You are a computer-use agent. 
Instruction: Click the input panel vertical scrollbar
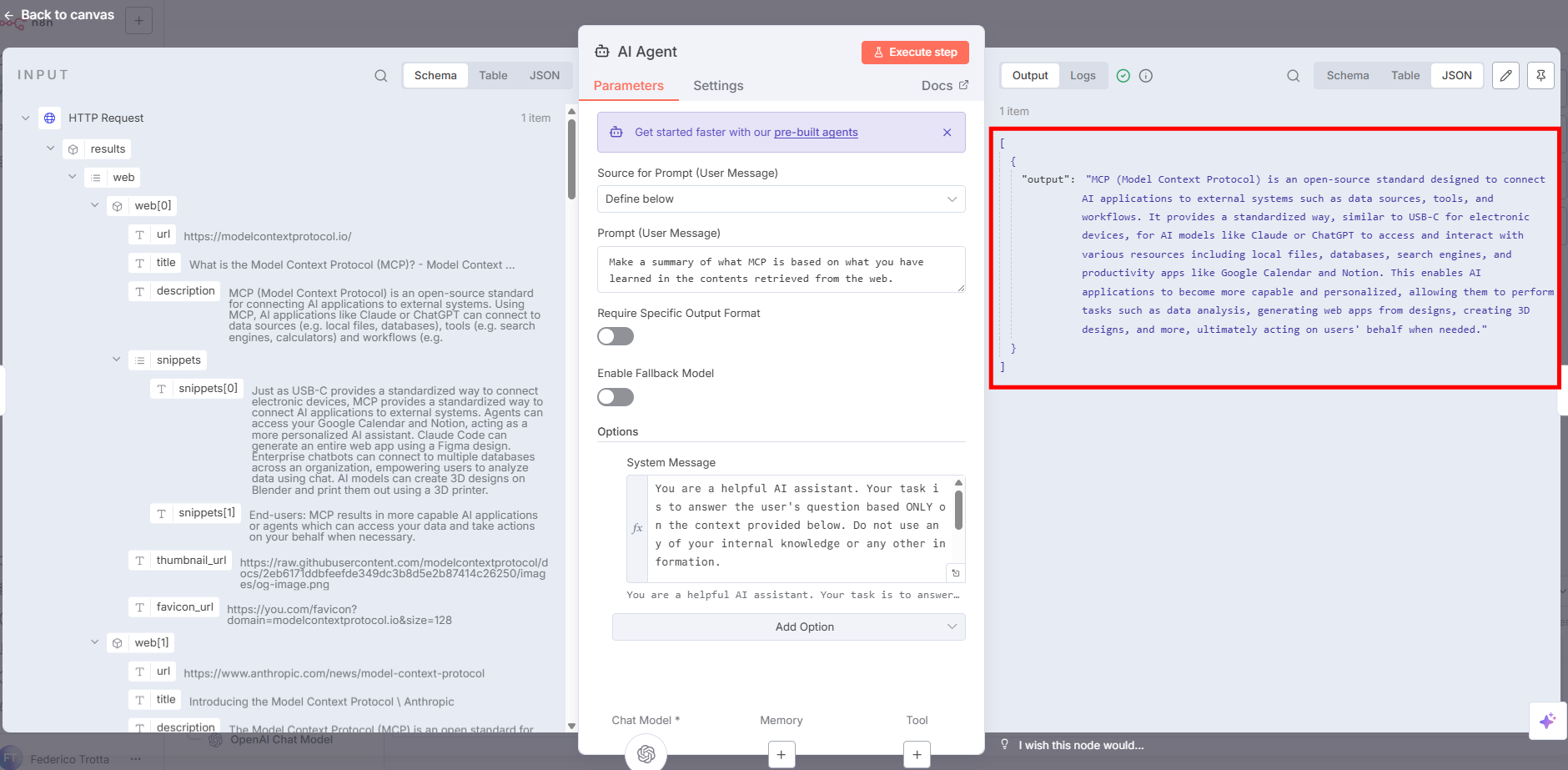coord(571,159)
